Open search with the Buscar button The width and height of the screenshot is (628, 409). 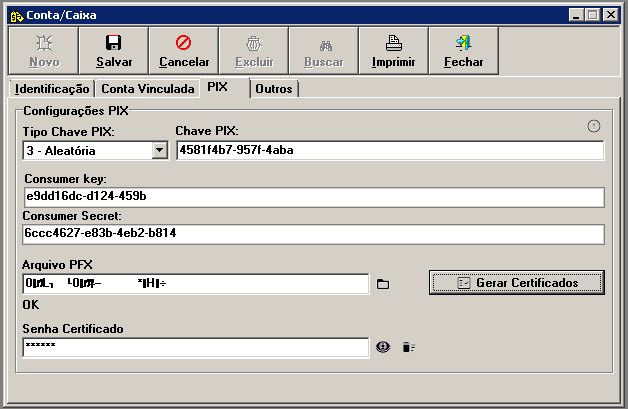(324, 51)
